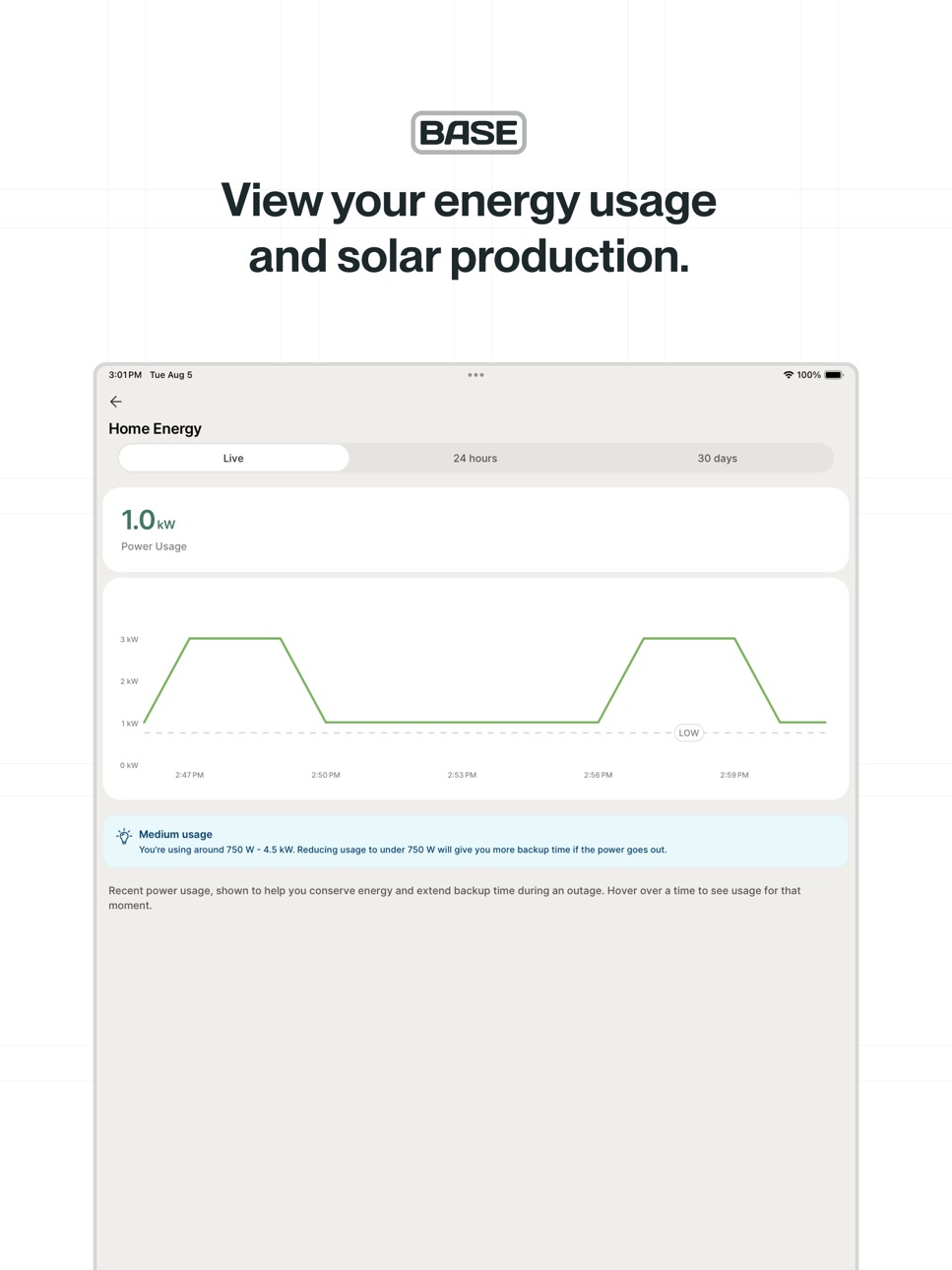Tap the 2:53 PM axis label
Screen dimensions: 952x1270
462,775
